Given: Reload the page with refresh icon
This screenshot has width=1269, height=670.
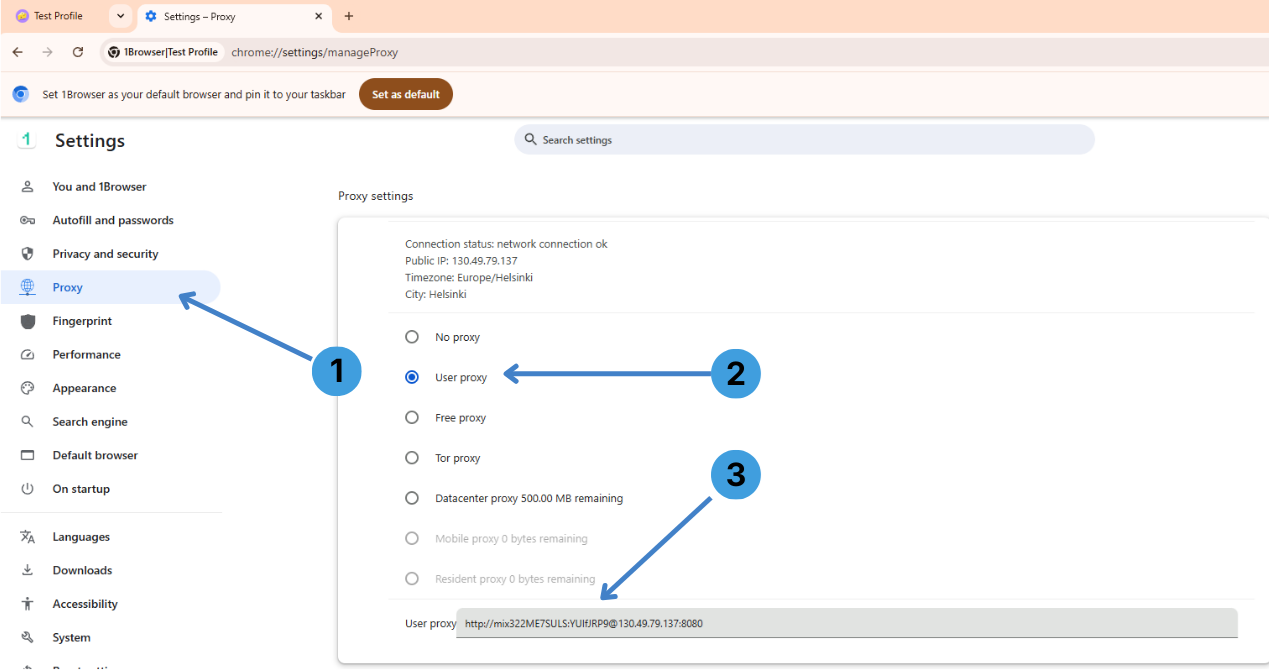Looking at the screenshot, I should click(x=78, y=52).
